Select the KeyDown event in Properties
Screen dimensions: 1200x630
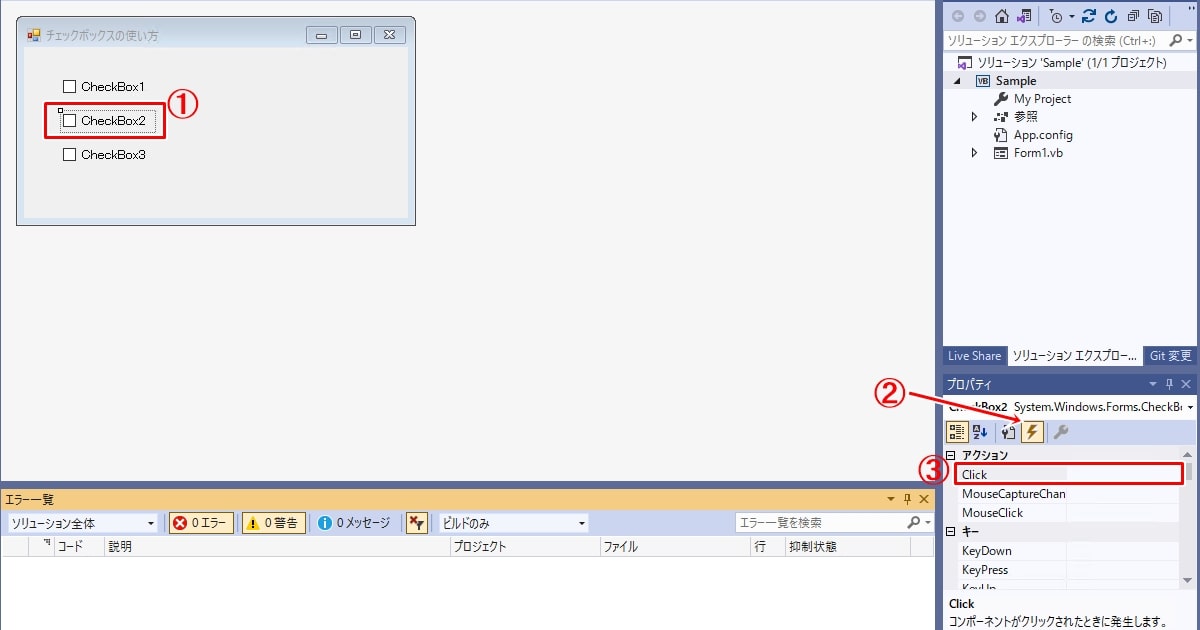(1069, 551)
